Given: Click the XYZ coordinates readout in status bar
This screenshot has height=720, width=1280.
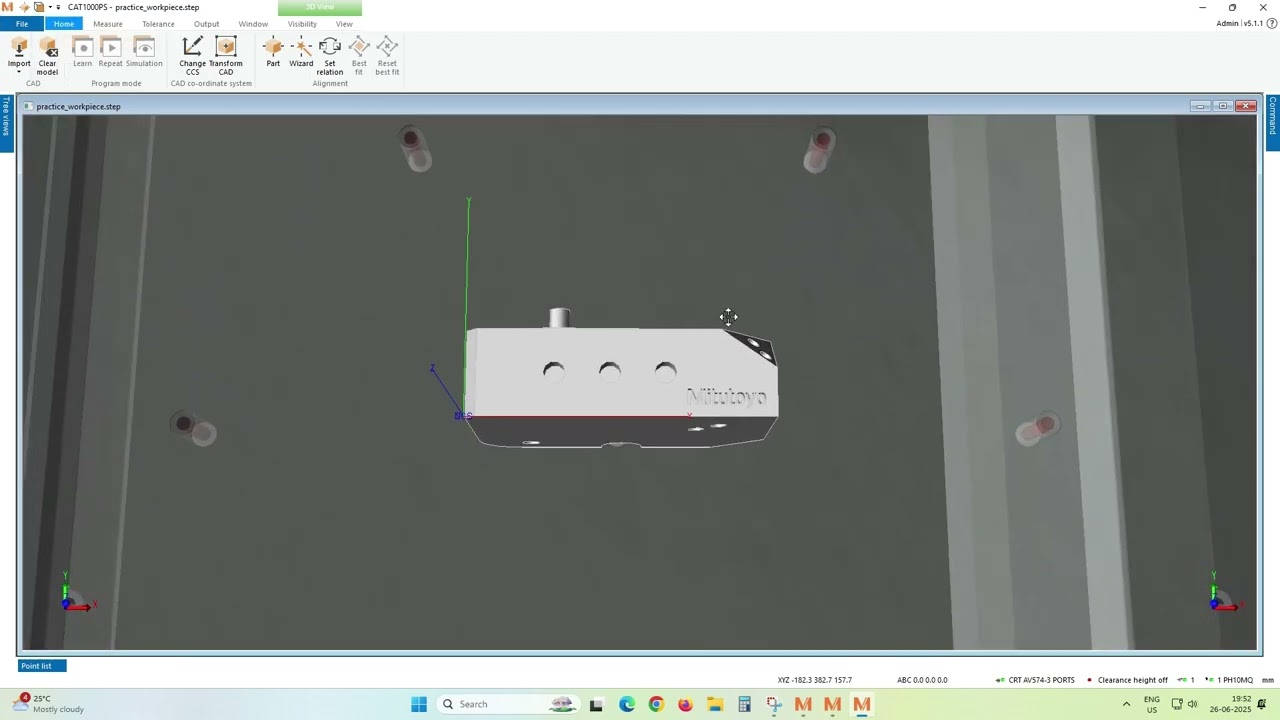Looking at the screenshot, I should (814, 680).
